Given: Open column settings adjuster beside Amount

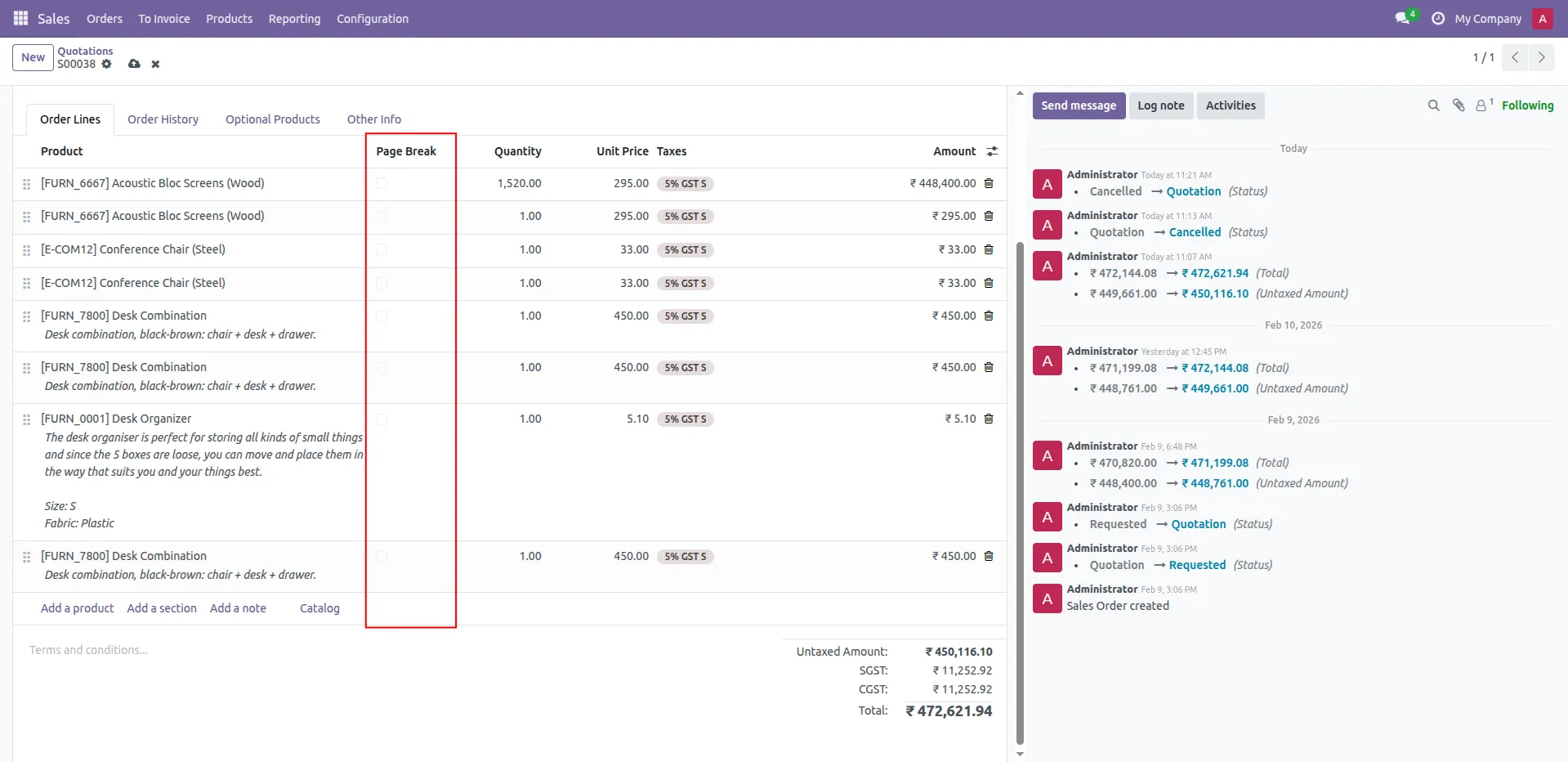Looking at the screenshot, I should click(992, 151).
